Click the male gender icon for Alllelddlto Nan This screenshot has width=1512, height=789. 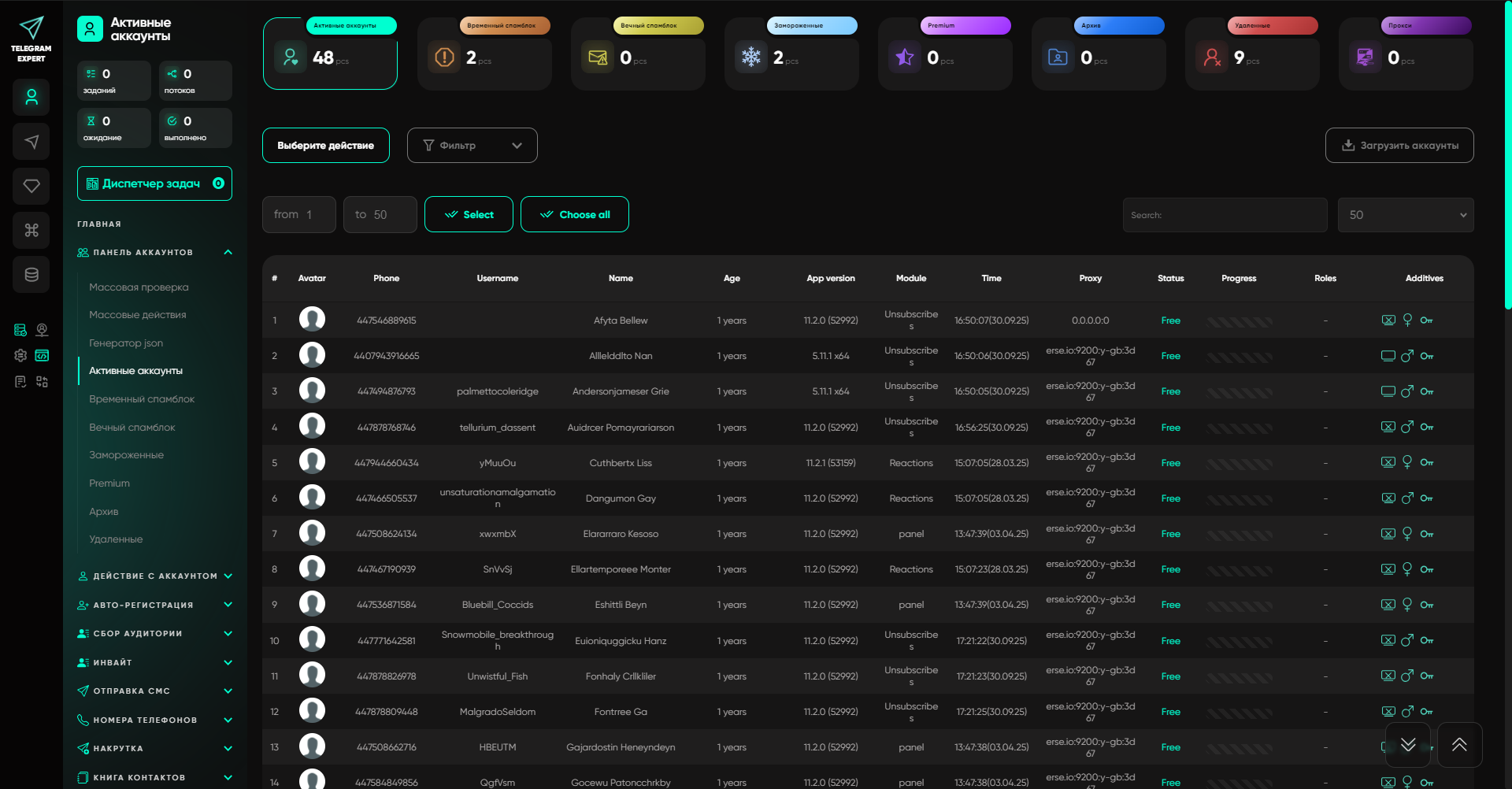1407,356
